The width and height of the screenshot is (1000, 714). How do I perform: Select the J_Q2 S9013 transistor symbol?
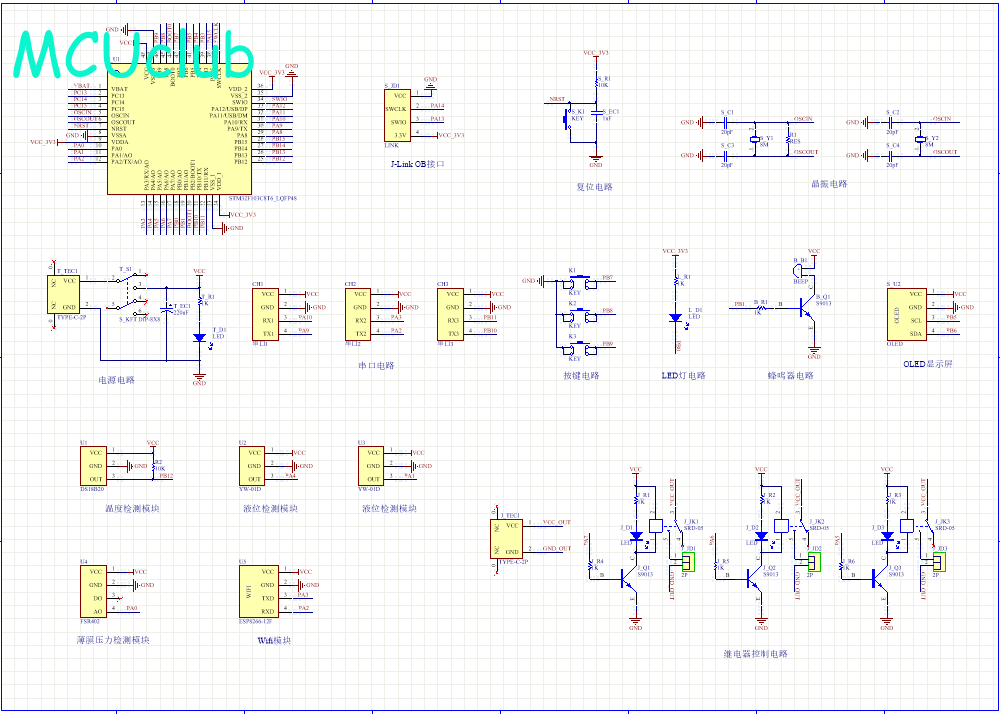click(753, 578)
